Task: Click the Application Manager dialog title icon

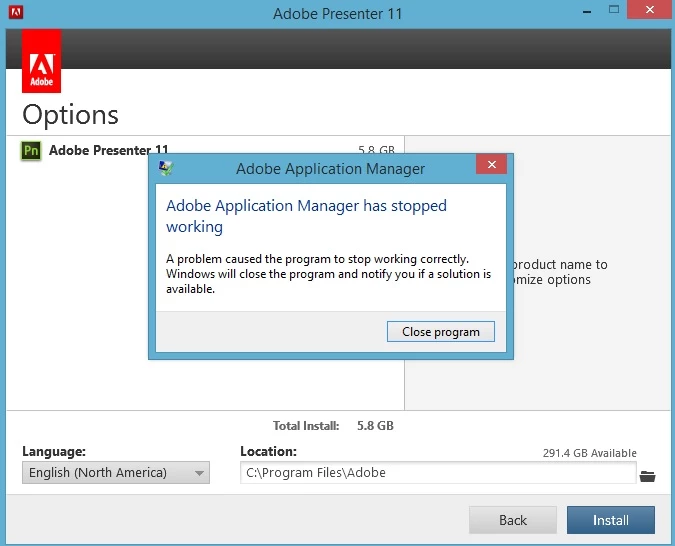Action: 166,168
